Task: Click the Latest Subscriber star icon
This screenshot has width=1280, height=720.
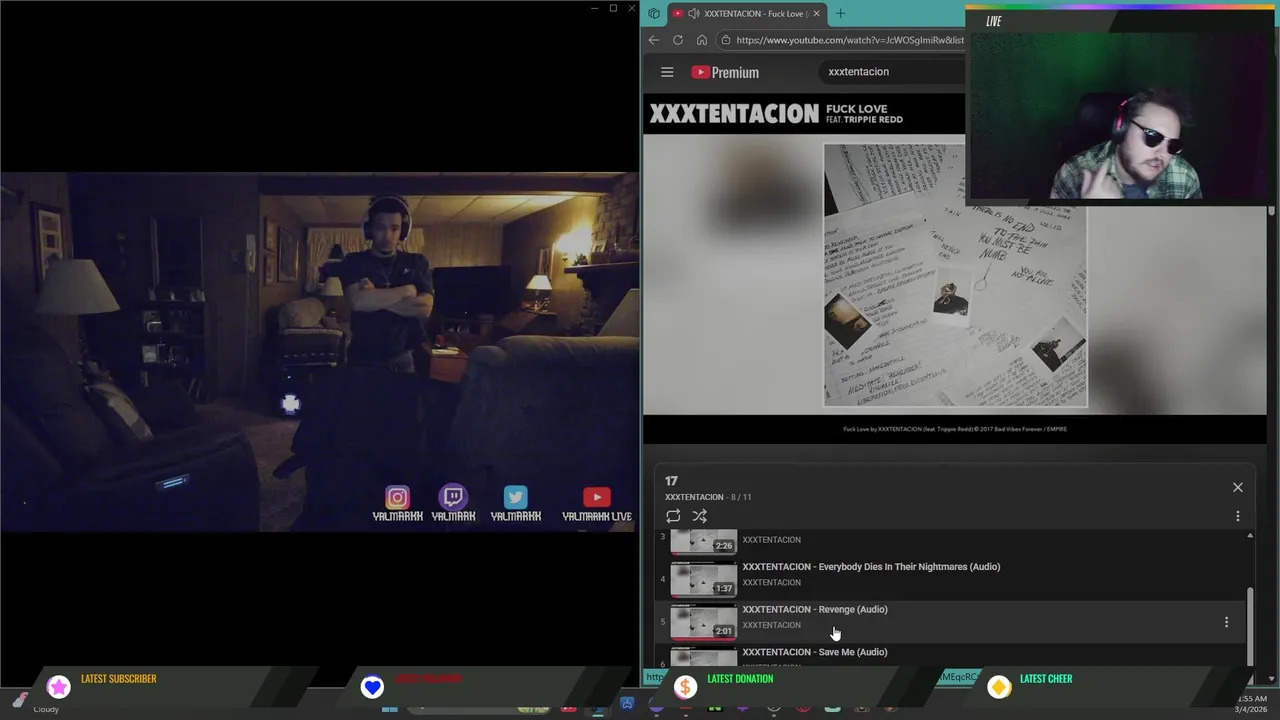Action: (59, 686)
